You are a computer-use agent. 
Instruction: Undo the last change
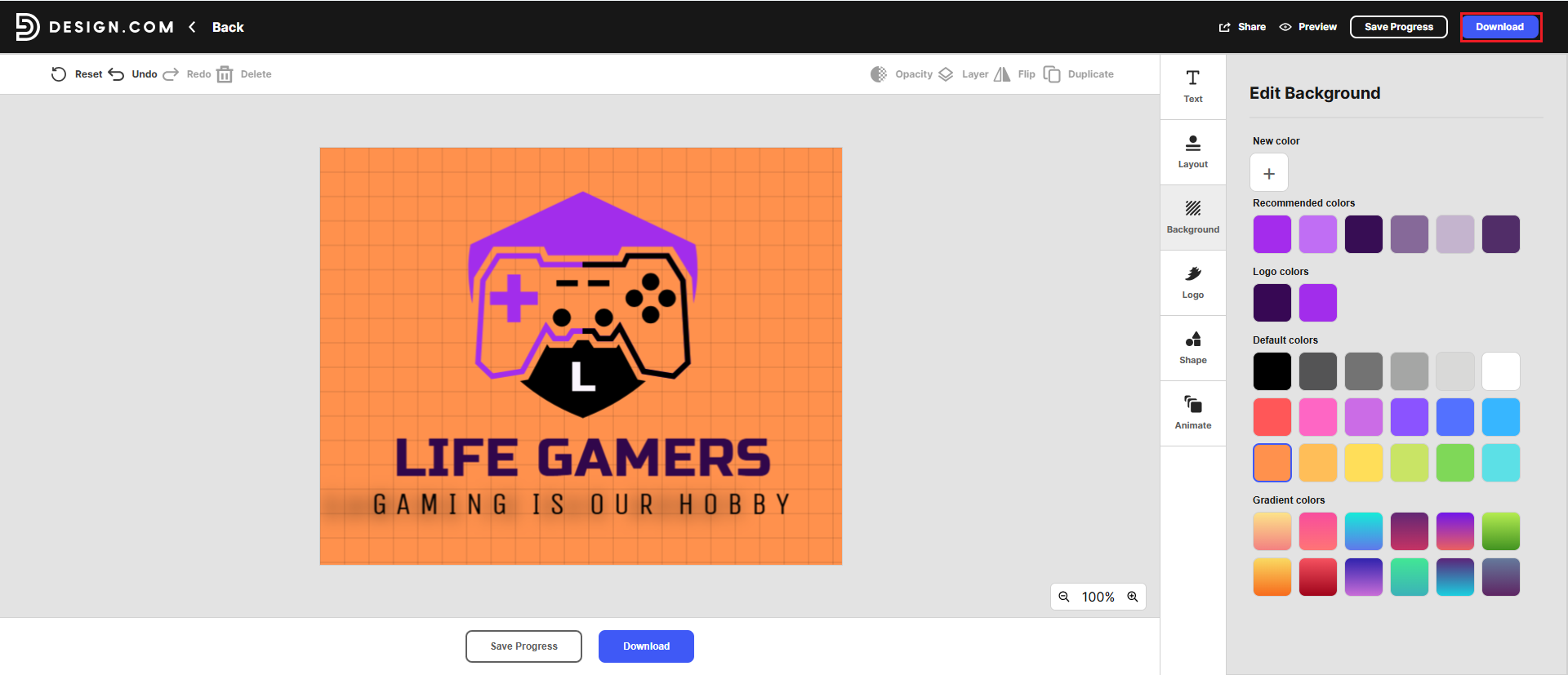117,74
